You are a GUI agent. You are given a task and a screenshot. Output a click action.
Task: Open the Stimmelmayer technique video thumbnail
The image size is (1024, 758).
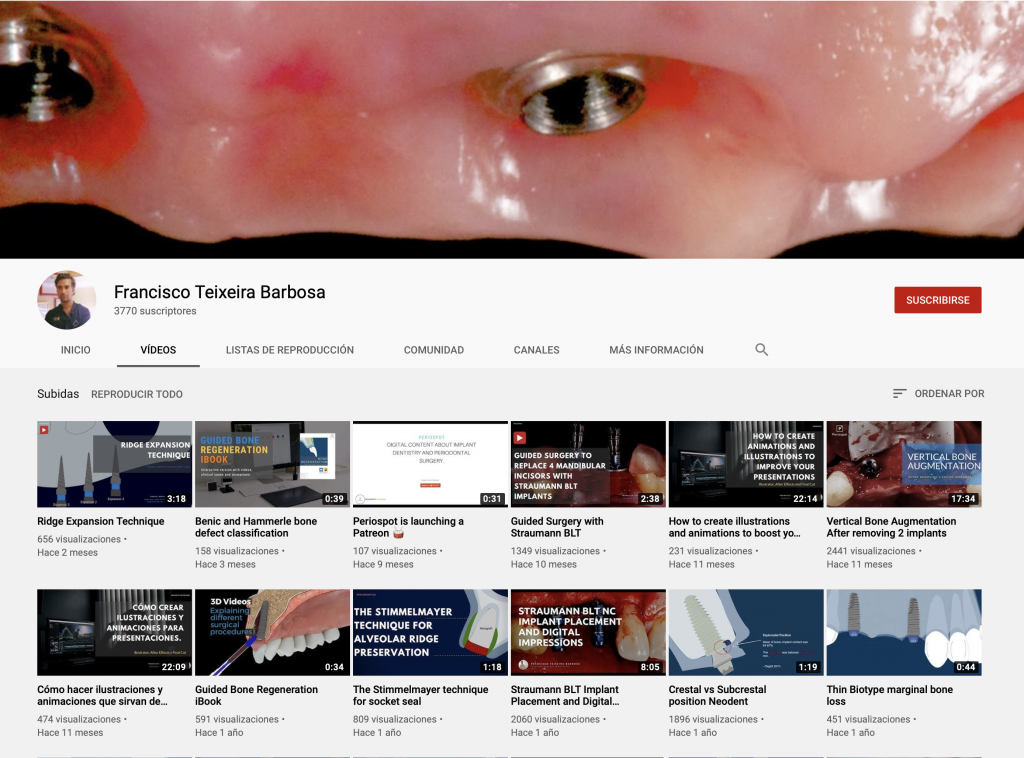pyautogui.click(x=430, y=632)
